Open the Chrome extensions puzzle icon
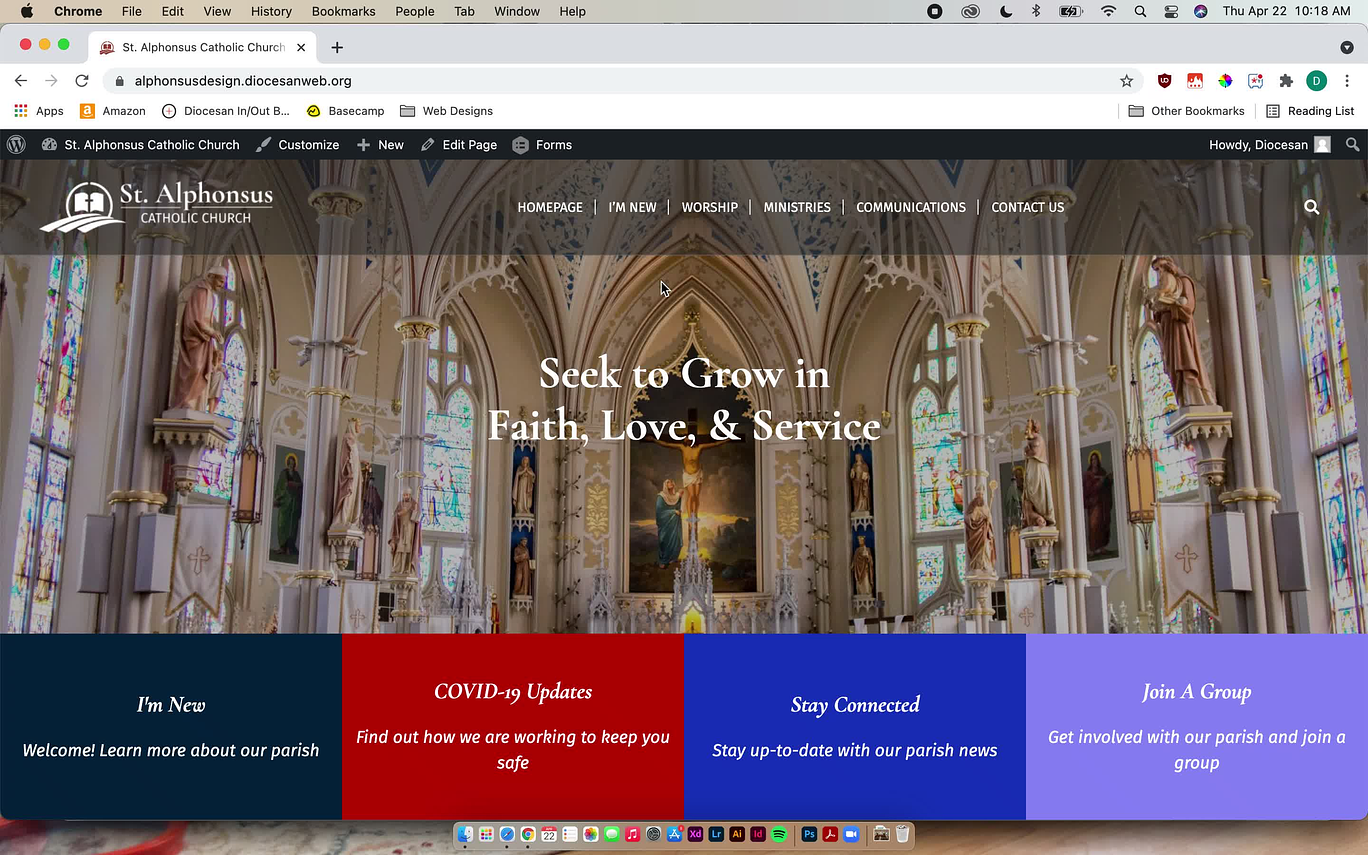The width and height of the screenshot is (1368, 855). (1286, 81)
